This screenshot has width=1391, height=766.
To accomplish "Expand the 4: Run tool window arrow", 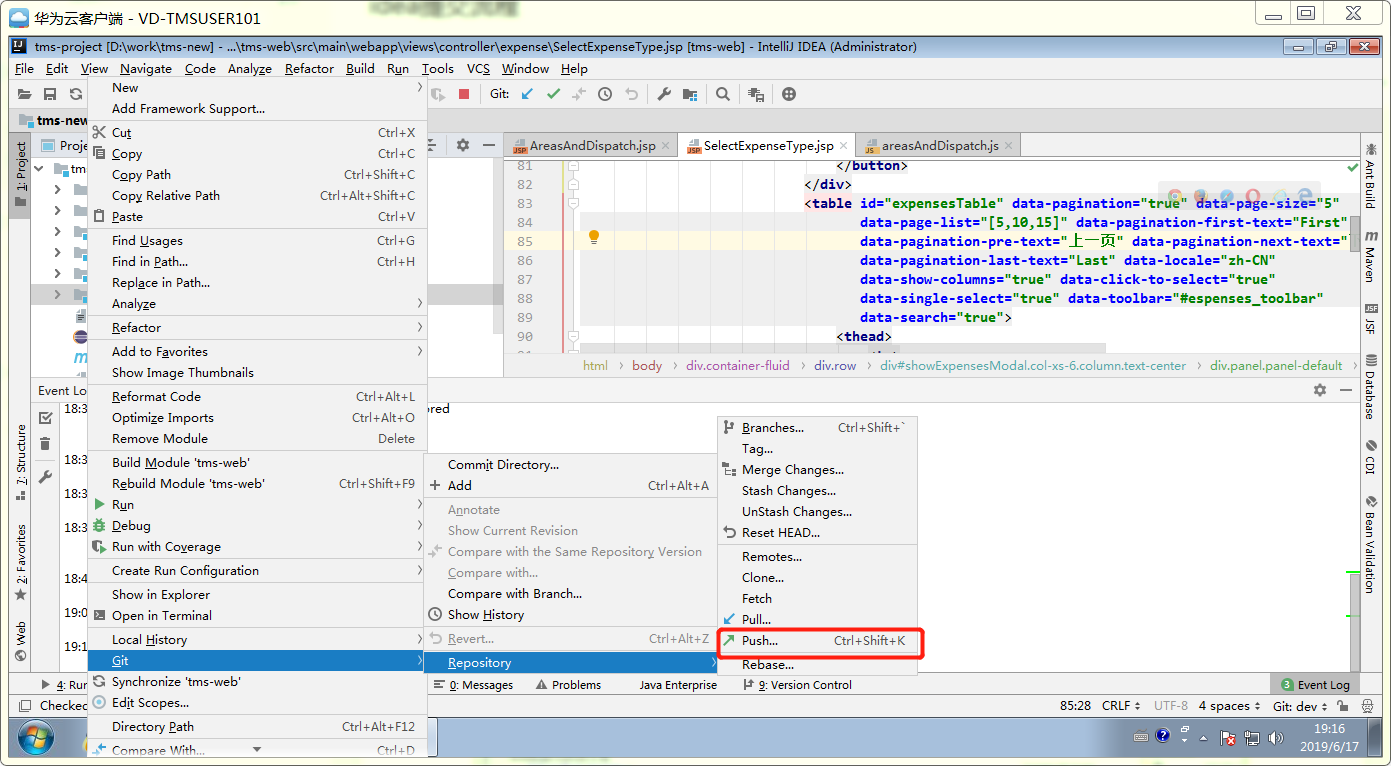I will pos(46,685).
